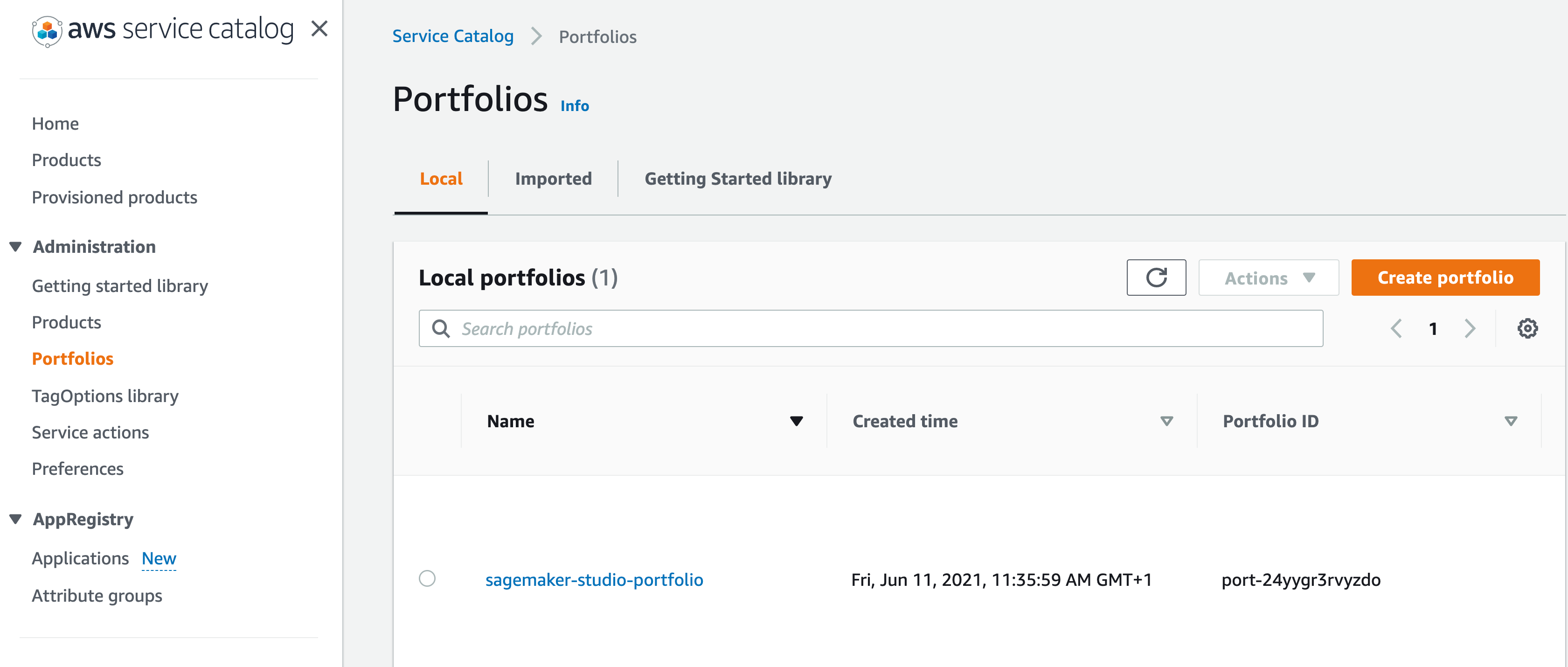This screenshot has height=667, width=1568.
Task: Go to previous page of portfolios
Action: (x=1396, y=329)
